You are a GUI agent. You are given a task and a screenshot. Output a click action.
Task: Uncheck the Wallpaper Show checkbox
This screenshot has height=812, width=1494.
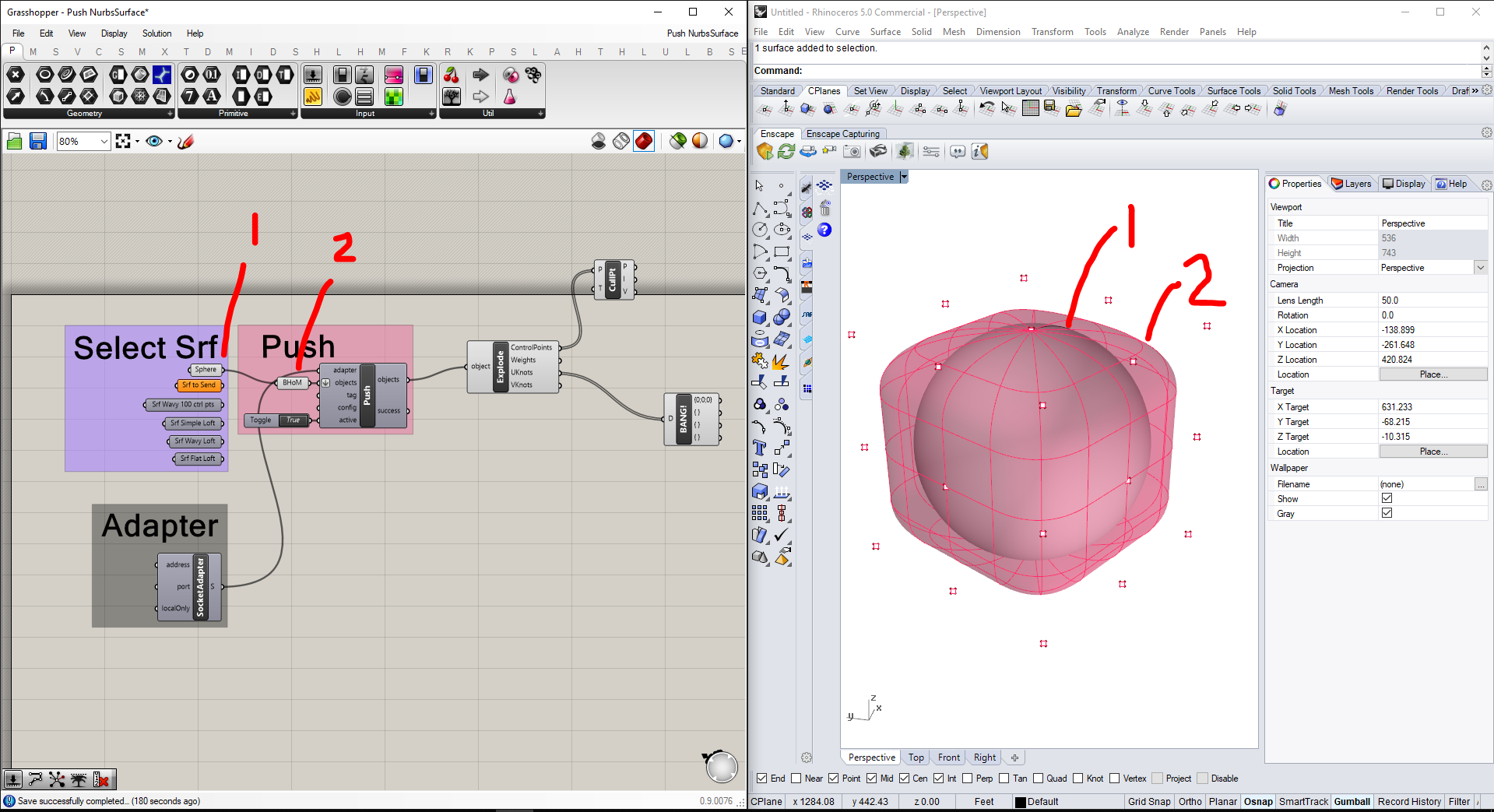pos(1387,498)
